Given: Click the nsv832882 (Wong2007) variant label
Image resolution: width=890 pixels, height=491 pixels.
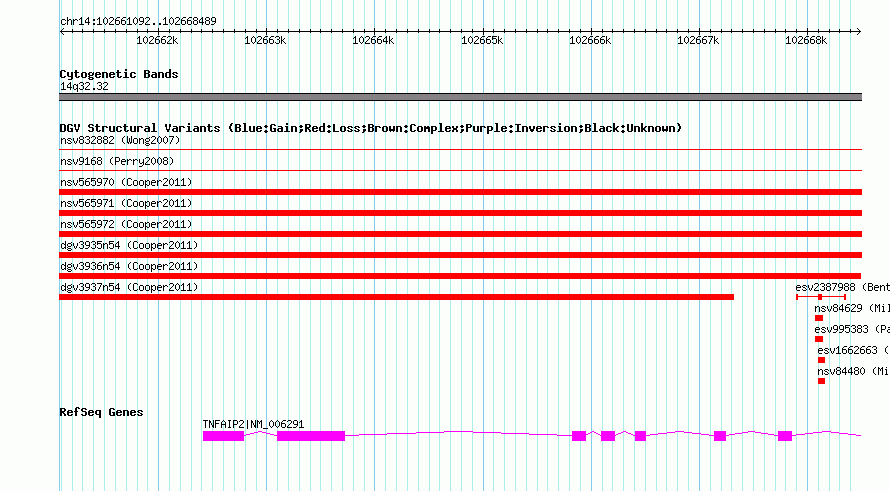Looking at the screenshot, I should point(120,140).
